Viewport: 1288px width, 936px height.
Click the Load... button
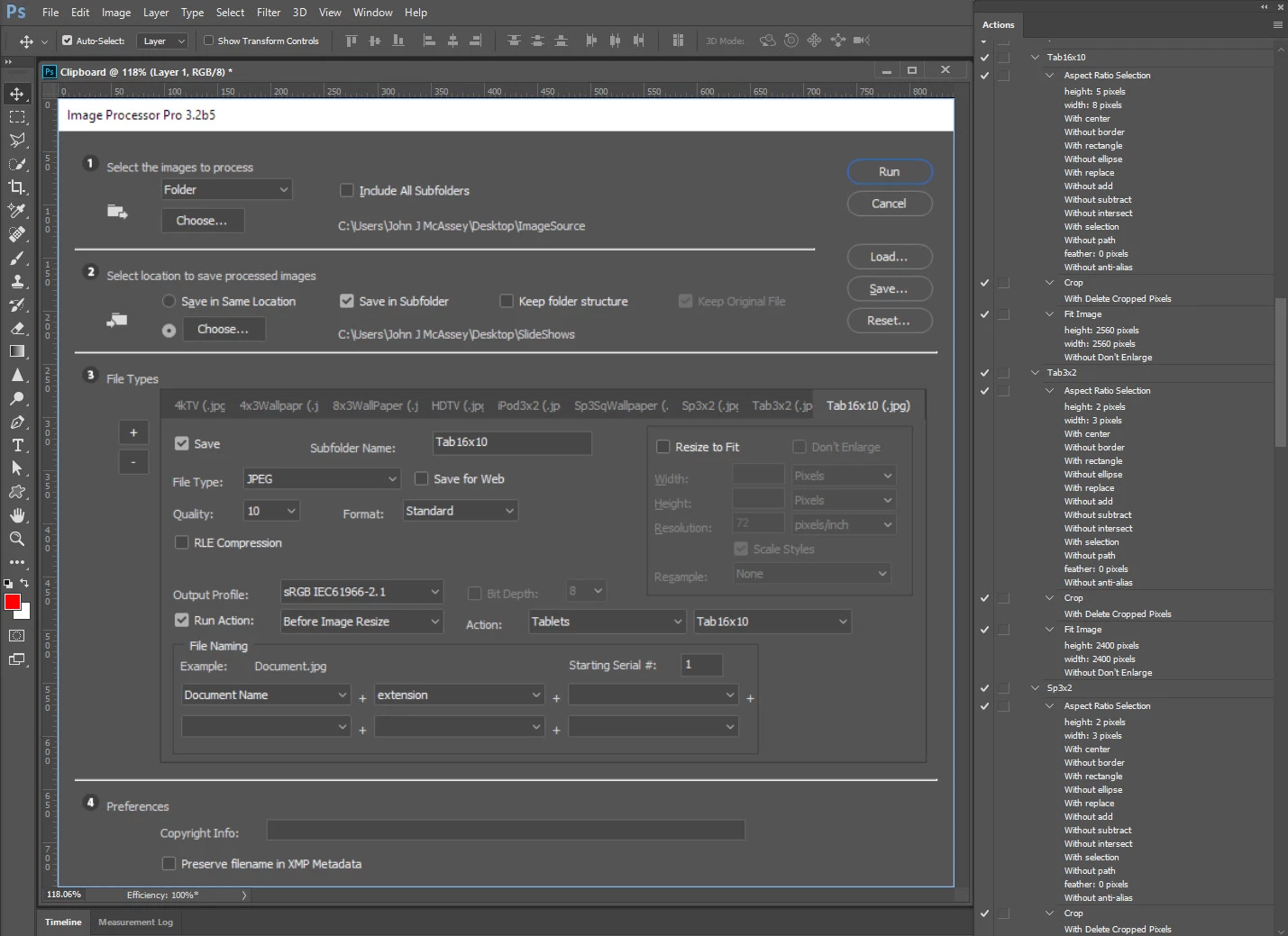[890, 257]
